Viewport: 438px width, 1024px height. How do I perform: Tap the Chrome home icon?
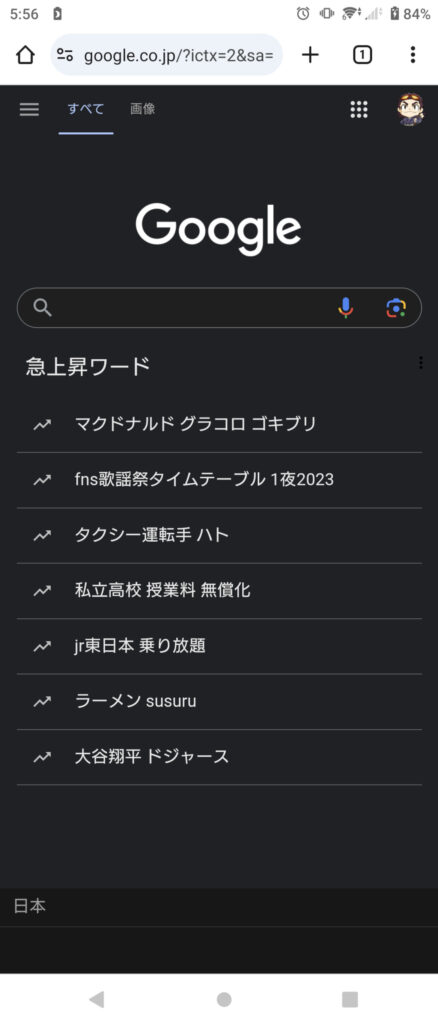click(x=25, y=55)
